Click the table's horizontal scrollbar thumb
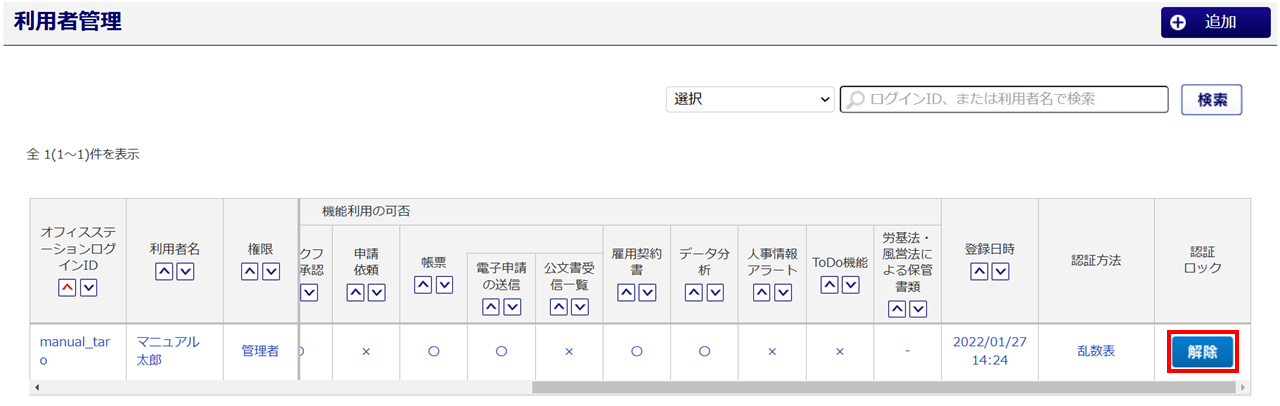The image size is (1280, 406). coord(882,387)
